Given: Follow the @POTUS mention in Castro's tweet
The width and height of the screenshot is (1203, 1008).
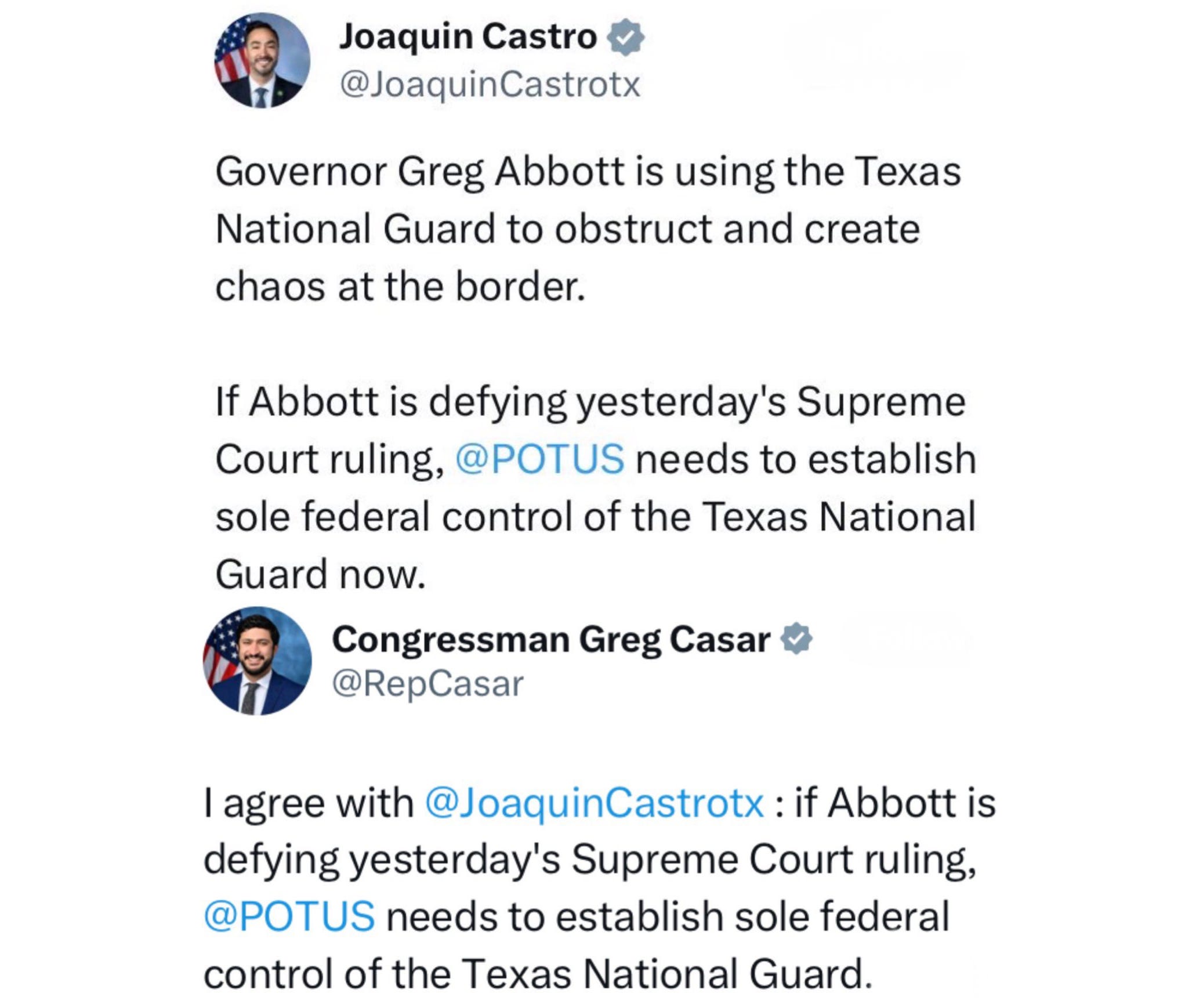Looking at the screenshot, I should pyautogui.click(x=540, y=459).
